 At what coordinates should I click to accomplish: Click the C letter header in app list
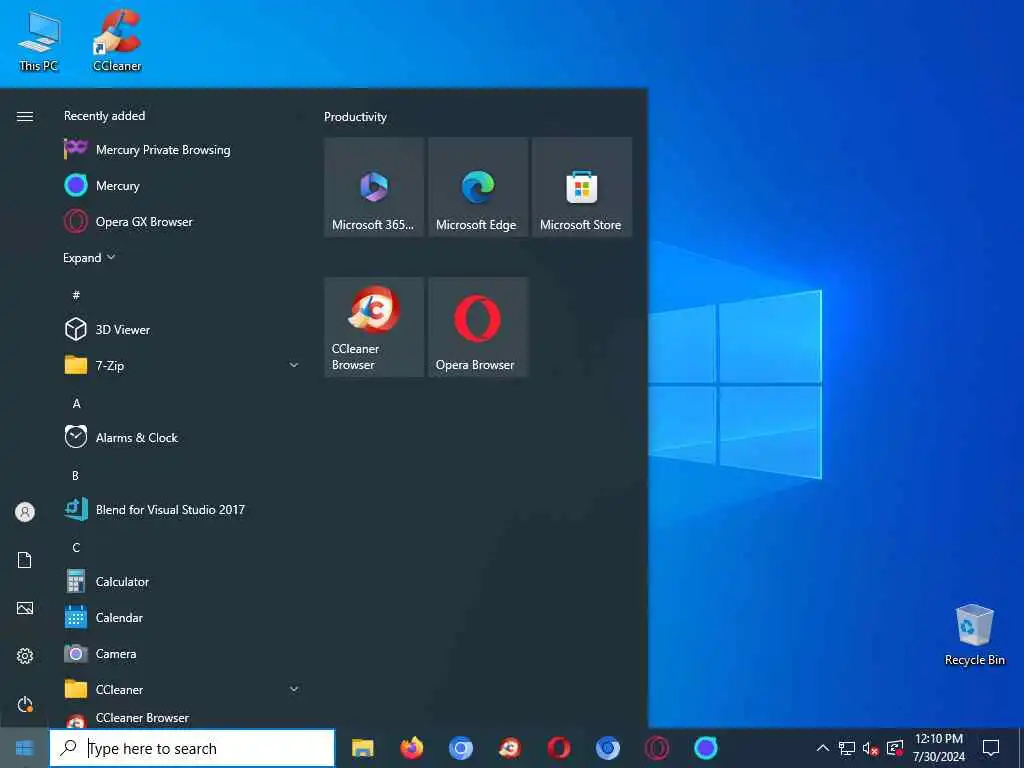pyautogui.click(x=76, y=547)
